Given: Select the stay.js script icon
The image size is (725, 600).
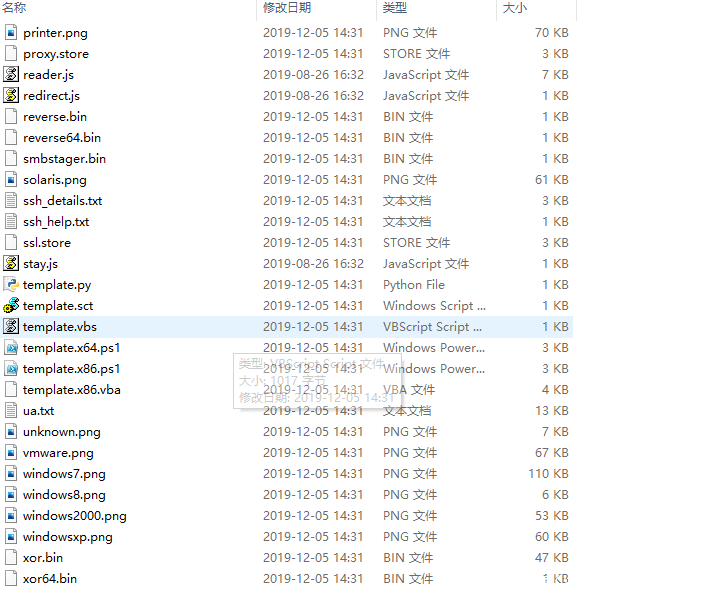Looking at the screenshot, I should [11, 263].
